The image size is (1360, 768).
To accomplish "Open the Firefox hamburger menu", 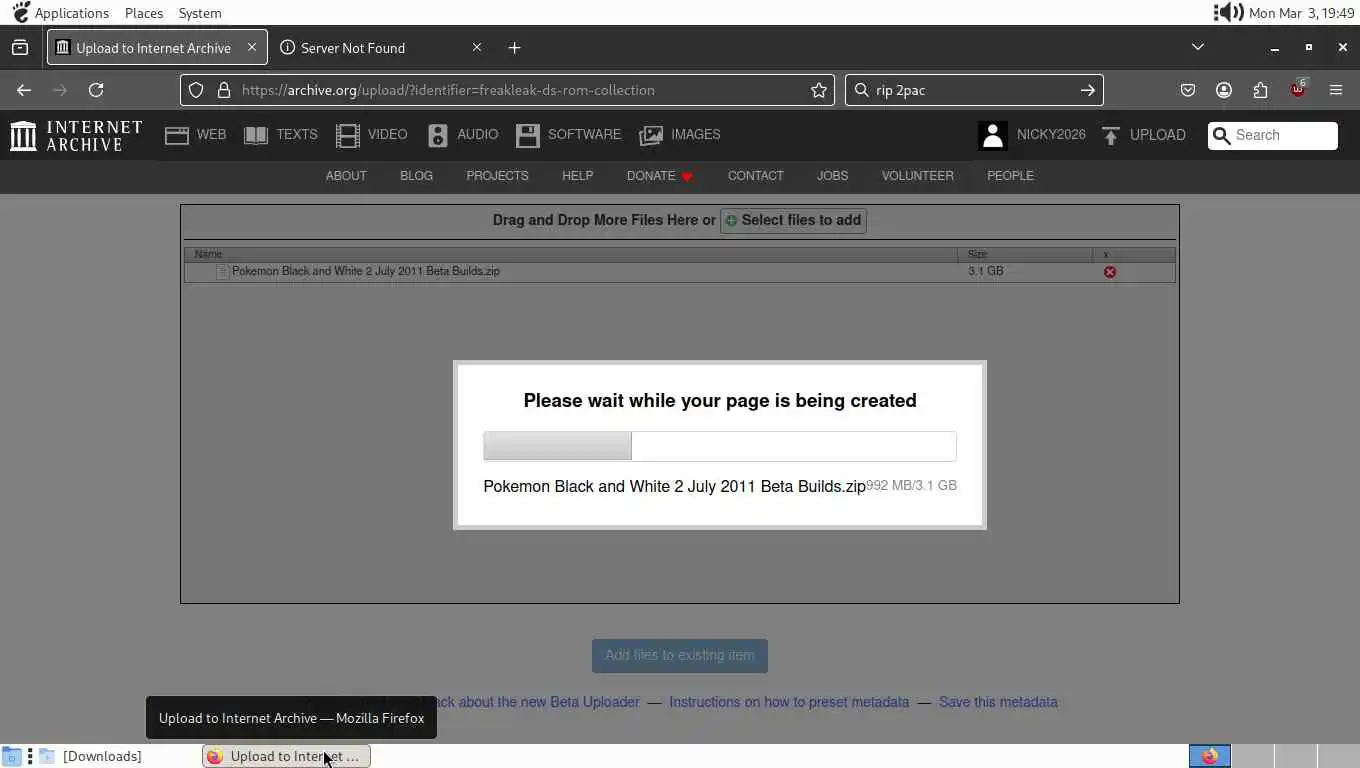I will [x=1336, y=90].
